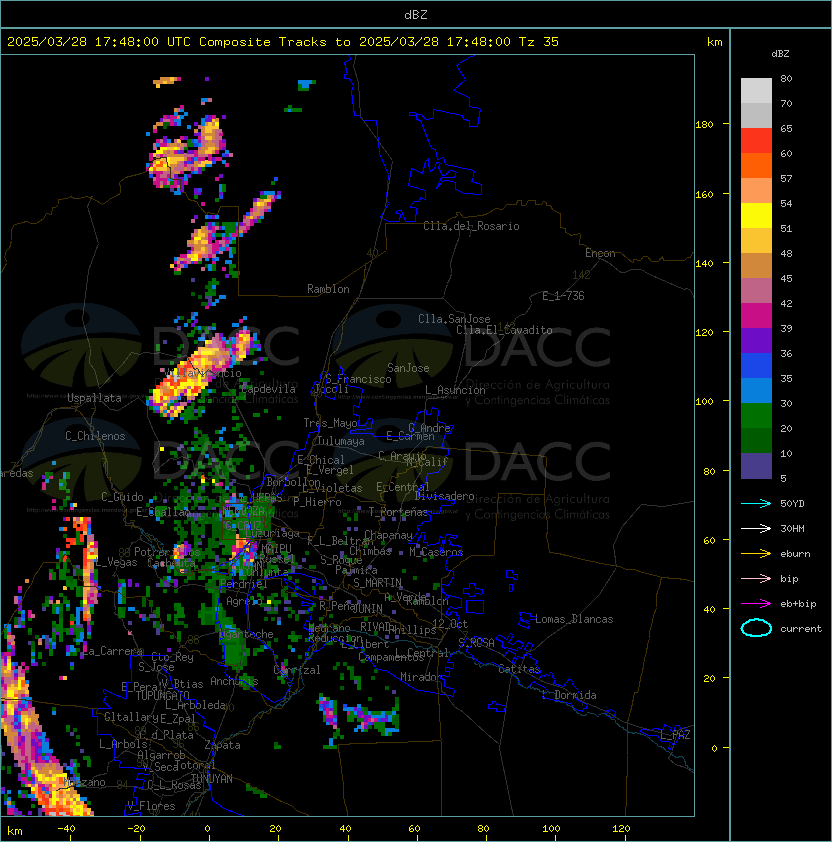The height and width of the screenshot is (842, 832).
Task: Select the bright yellow 54 dBZ swatch
Action: pos(756,216)
